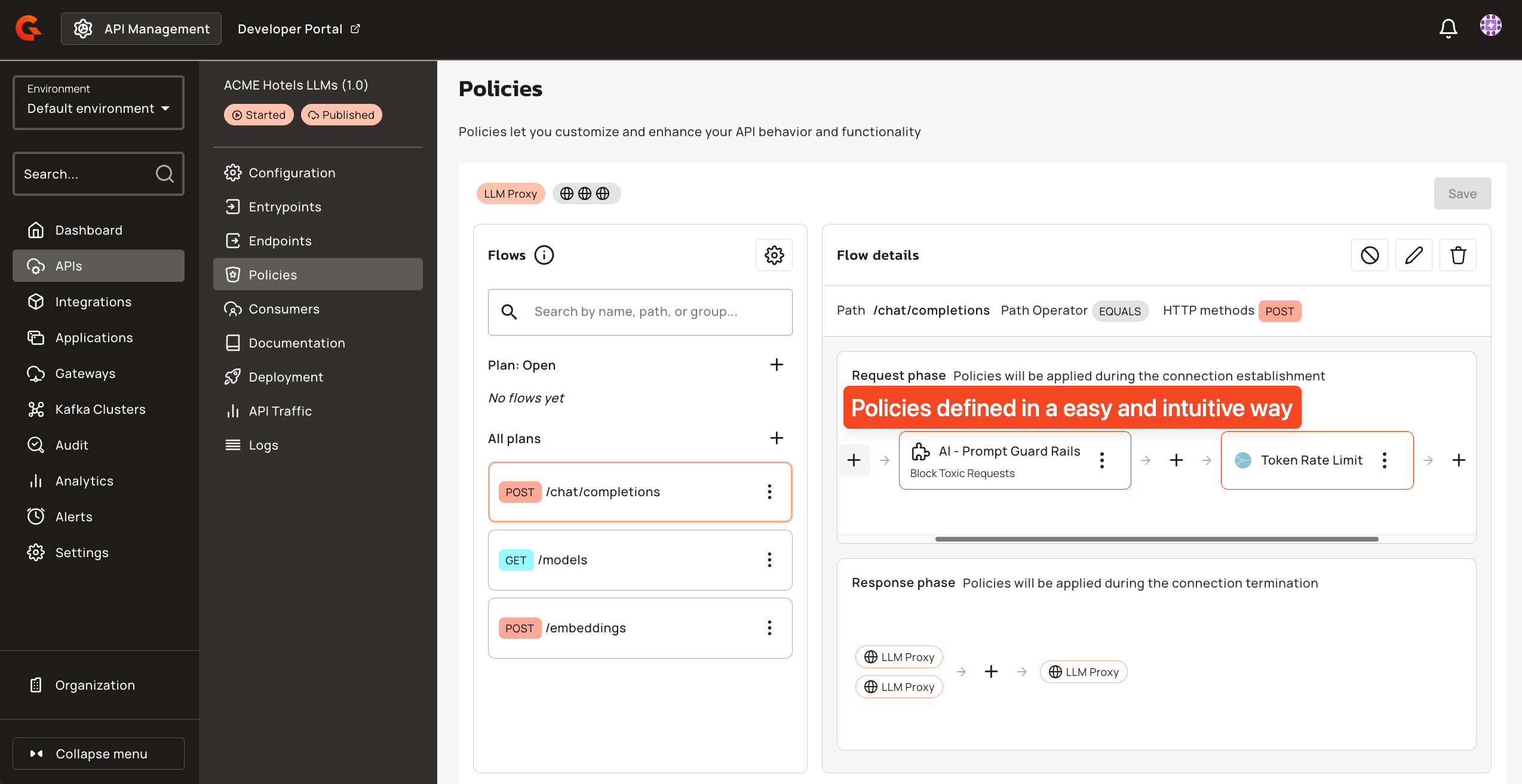Open the notification bell
Image resolution: width=1522 pixels, height=784 pixels.
[x=1448, y=28]
